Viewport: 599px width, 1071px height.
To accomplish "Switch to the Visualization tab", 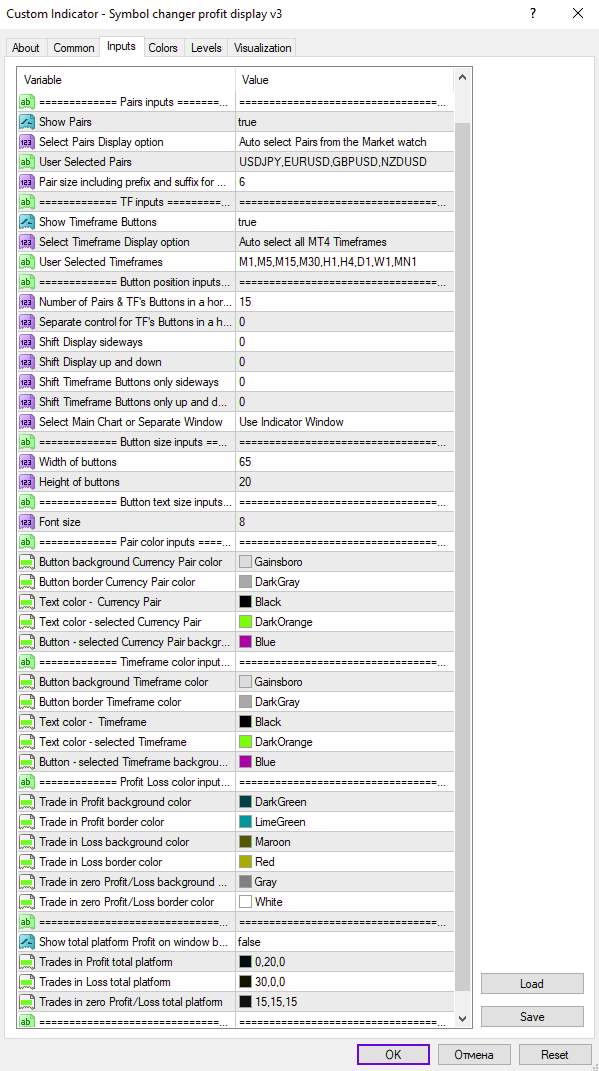I will tap(262, 48).
